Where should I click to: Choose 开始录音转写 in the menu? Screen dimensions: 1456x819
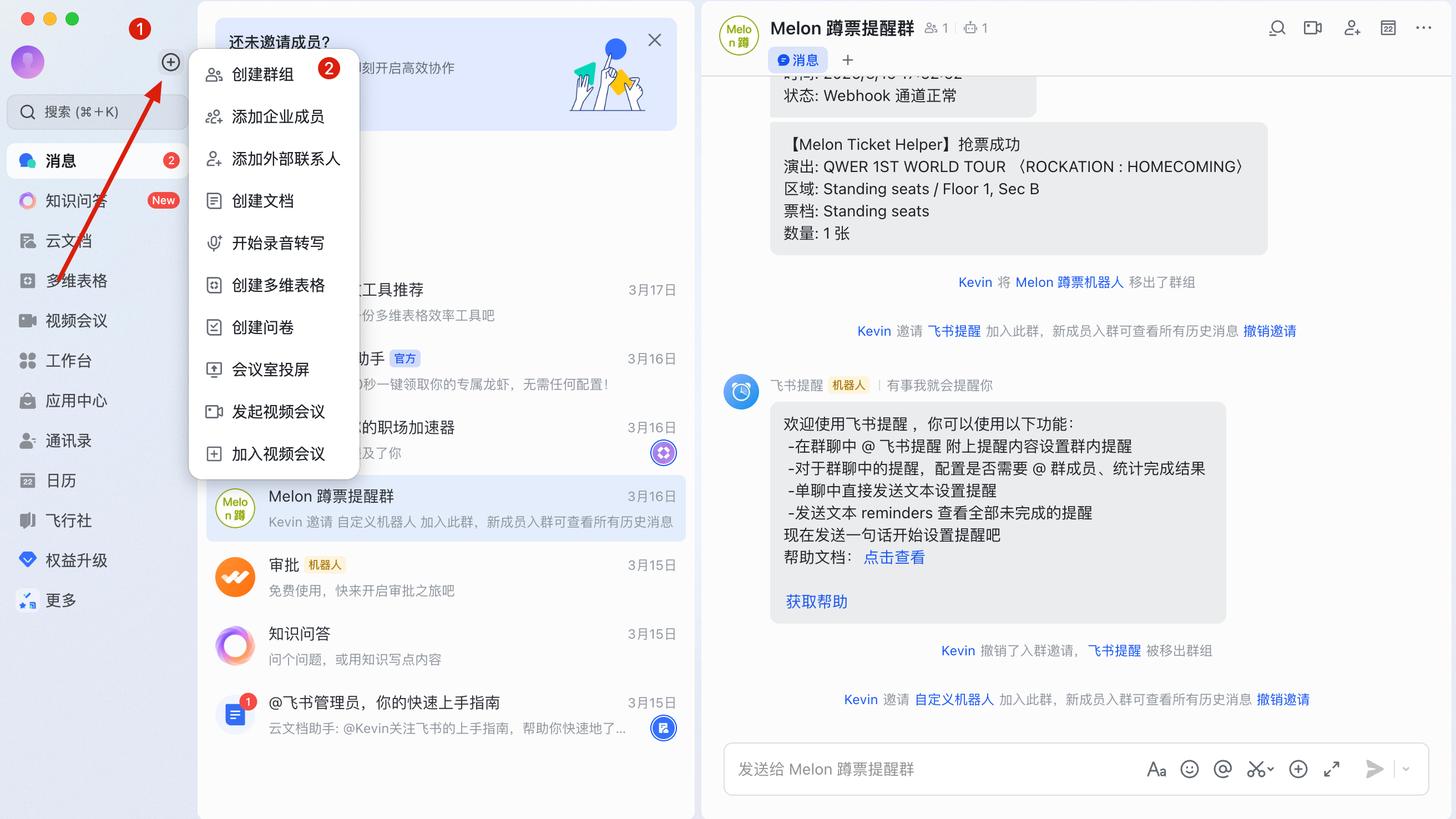pyautogui.click(x=274, y=243)
